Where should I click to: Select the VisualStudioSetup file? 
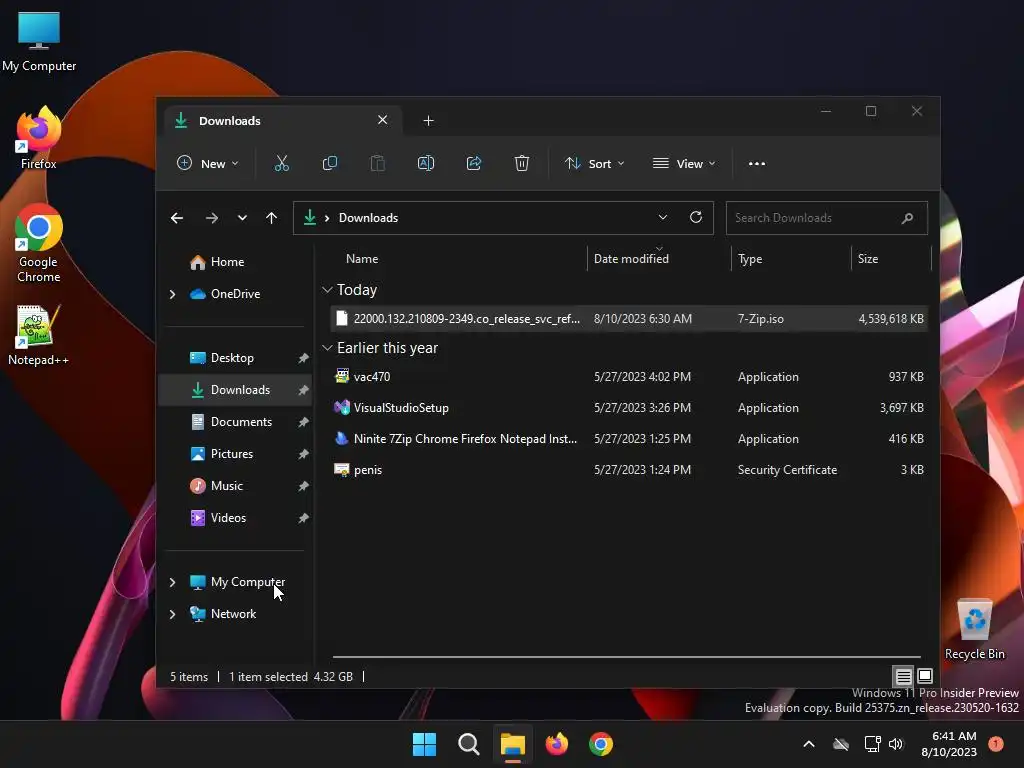pyautogui.click(x=629, y=408)
